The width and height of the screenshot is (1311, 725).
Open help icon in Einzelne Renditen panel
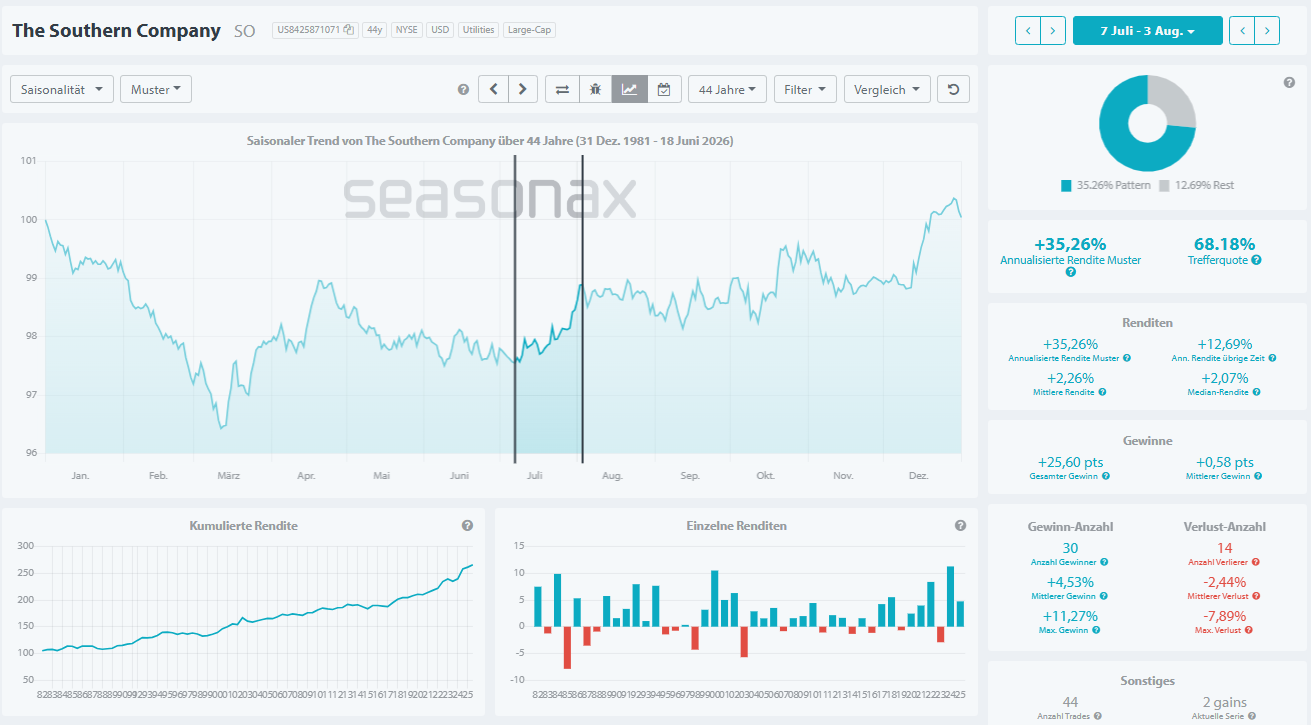(x=960, y=525)
